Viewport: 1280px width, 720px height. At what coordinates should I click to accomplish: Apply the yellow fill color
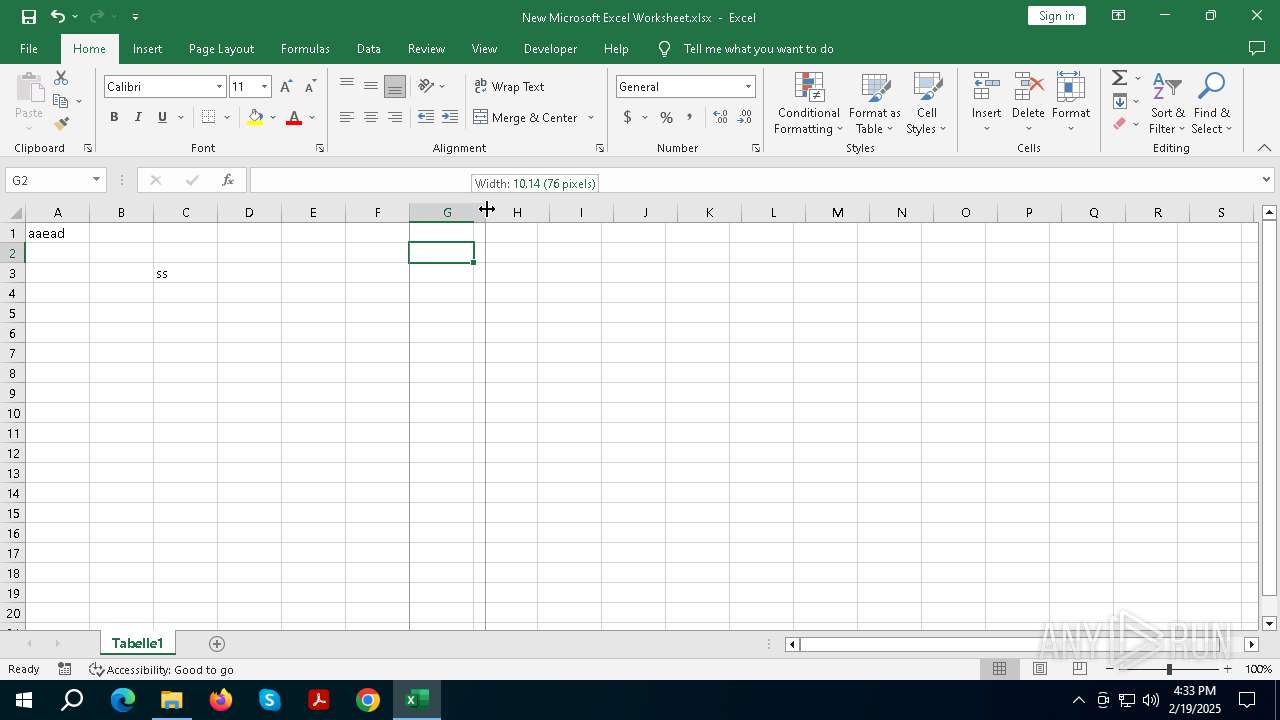coord(255,117)
